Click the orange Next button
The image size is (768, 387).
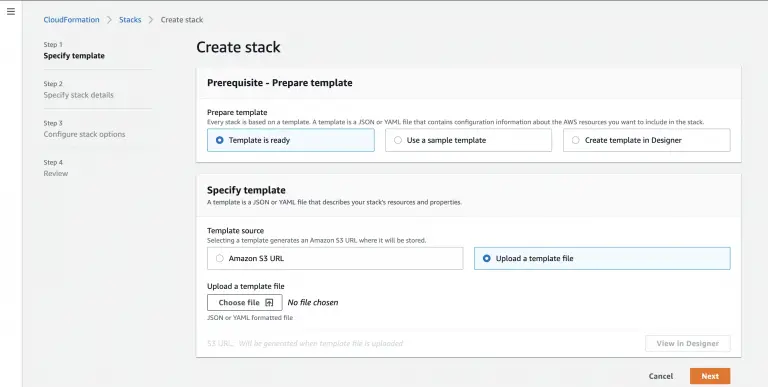(x=710, y=376)
